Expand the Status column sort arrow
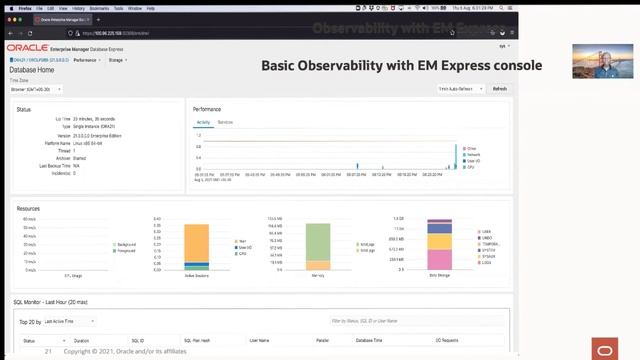 tap(64, 341)
